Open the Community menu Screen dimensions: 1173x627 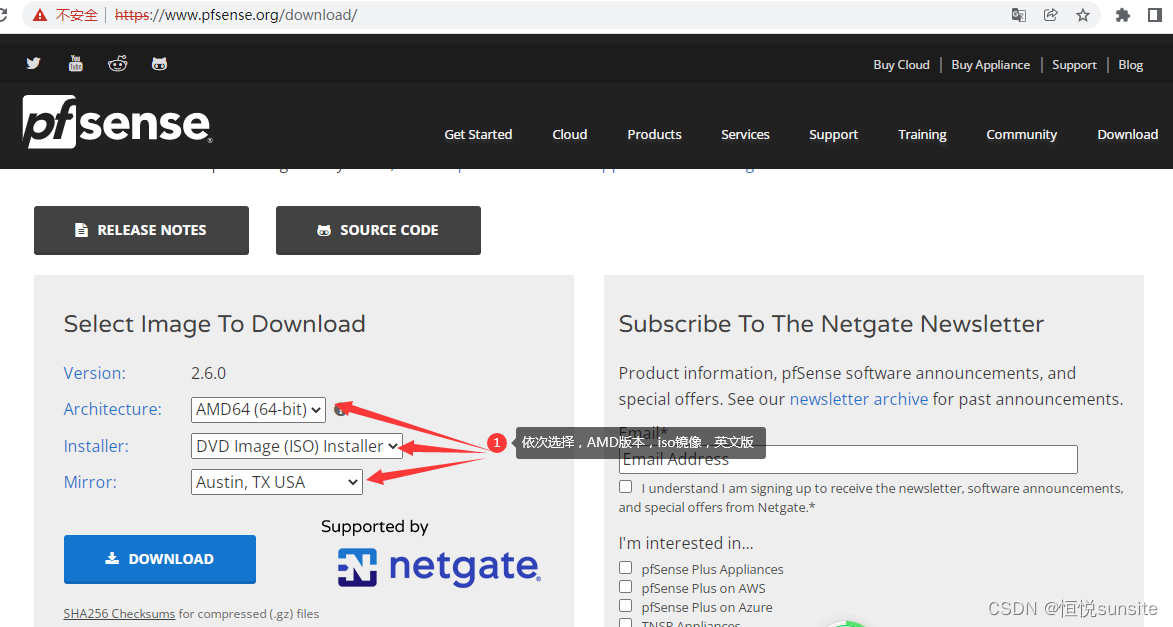tap(1021, 135)
